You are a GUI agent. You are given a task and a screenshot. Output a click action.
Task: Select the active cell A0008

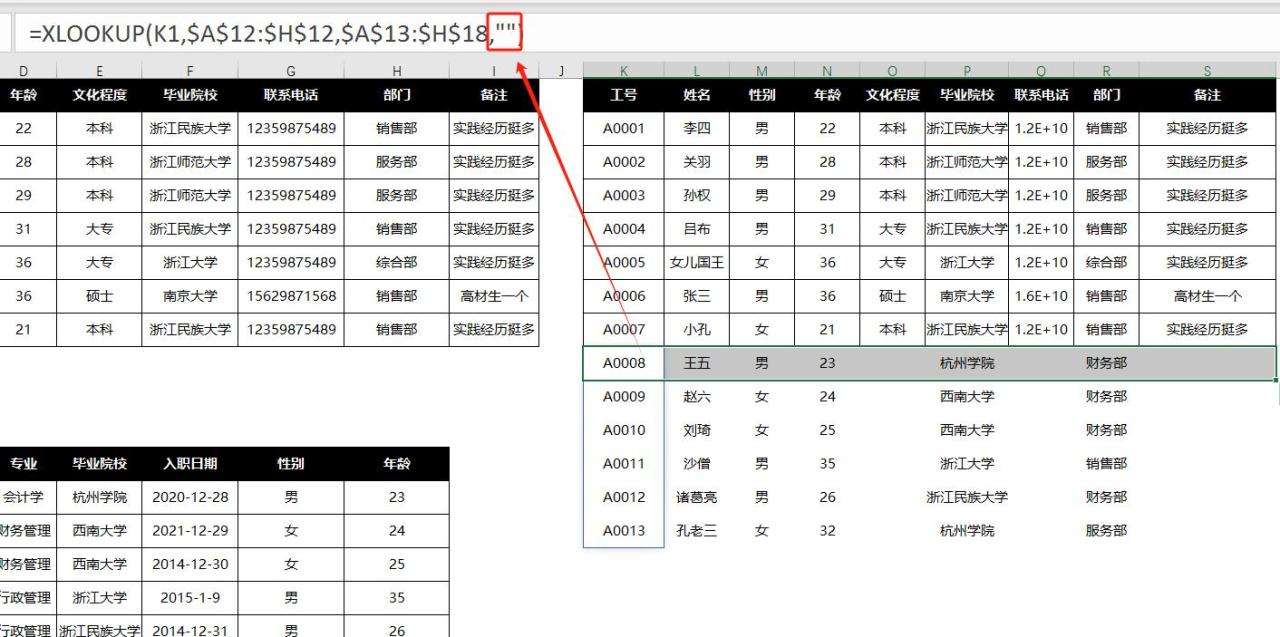[x=624, y=363]
